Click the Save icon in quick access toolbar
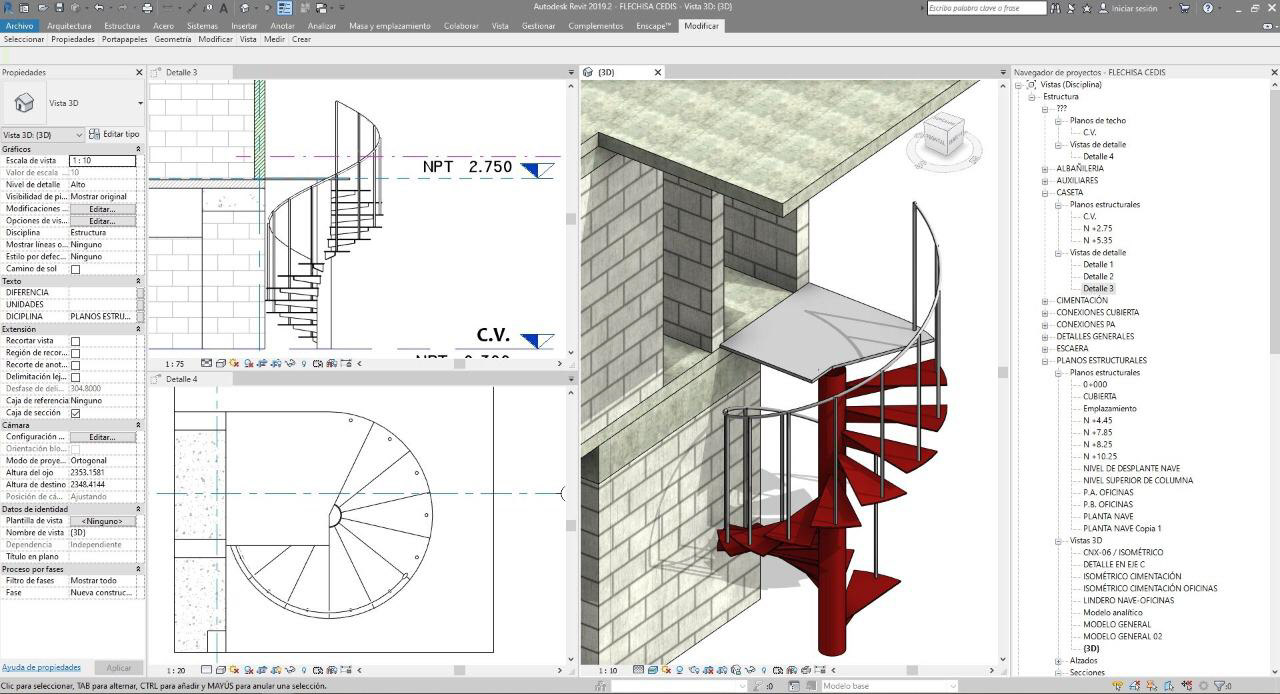The height and width of the screenshot is (694, 1280). [x=59, y=7]
